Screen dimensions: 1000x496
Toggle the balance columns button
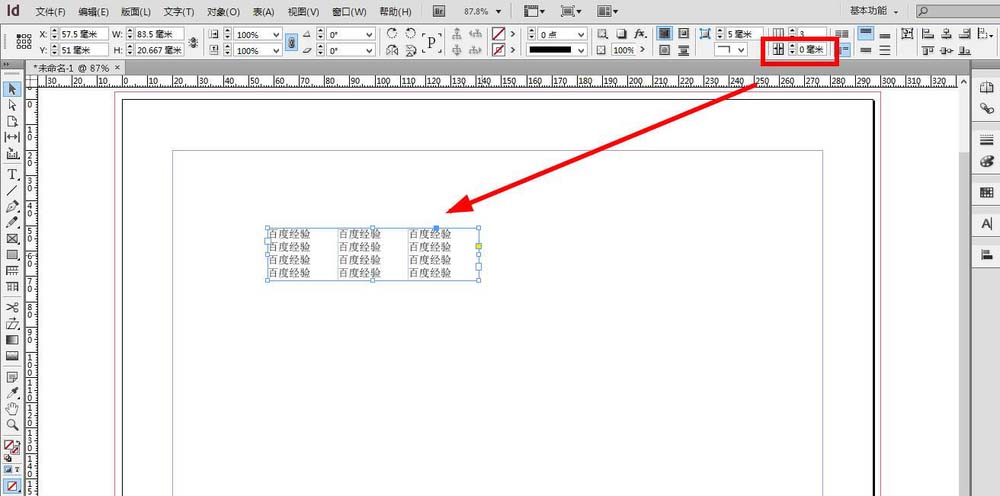[x=842, y=34]
